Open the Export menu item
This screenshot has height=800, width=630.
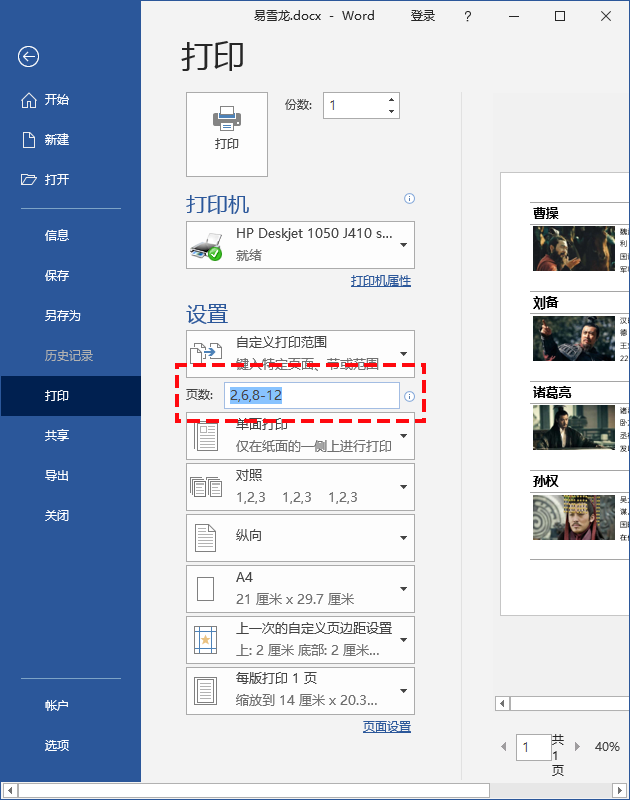click(x=57, y=476)
